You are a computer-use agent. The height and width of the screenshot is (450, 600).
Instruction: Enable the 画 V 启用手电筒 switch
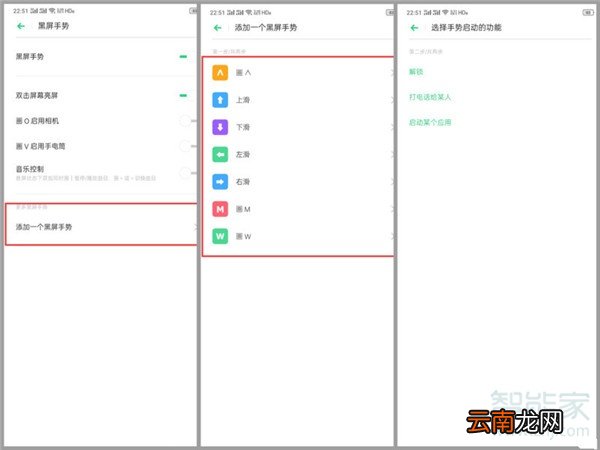188,146
